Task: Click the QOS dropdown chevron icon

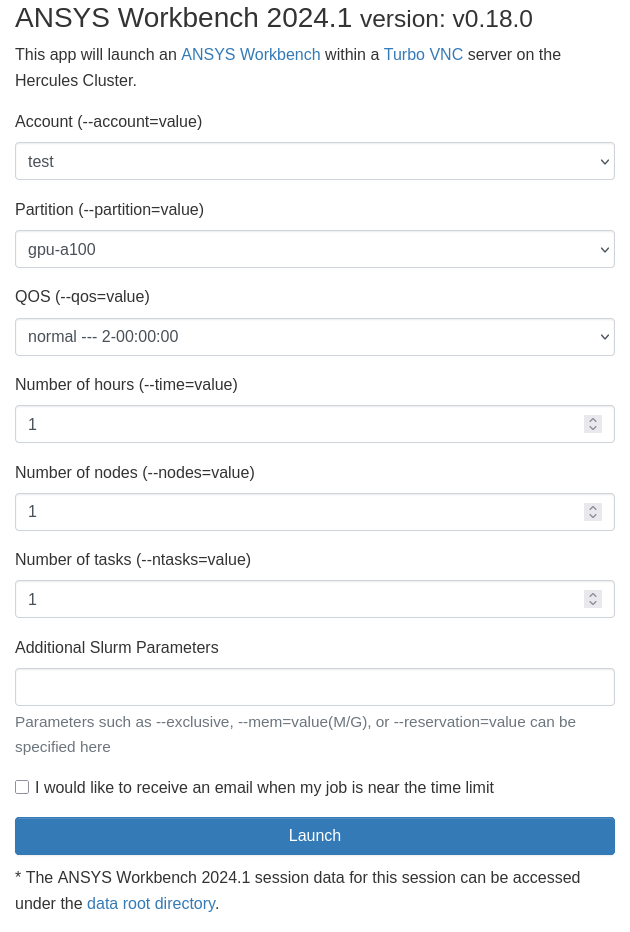Action: point(603,337)
